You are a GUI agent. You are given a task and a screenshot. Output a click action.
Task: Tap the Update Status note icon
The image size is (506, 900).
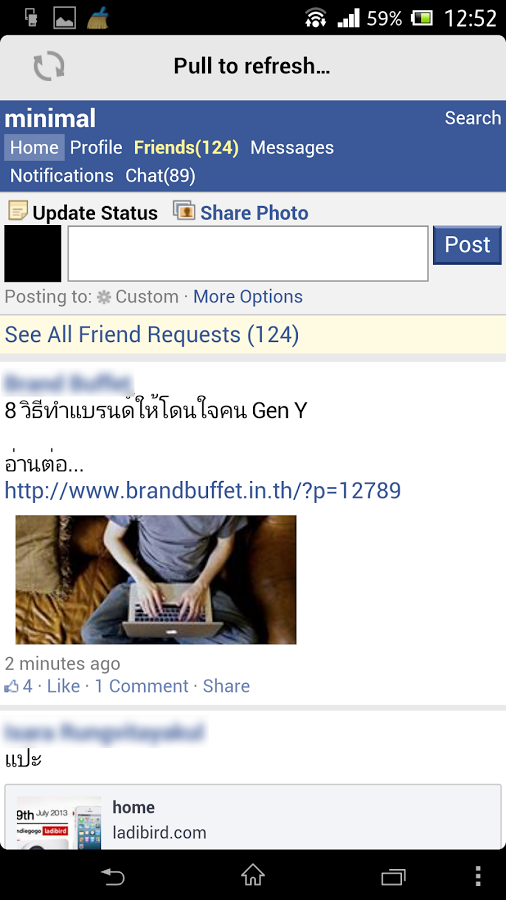pos(17,211)
